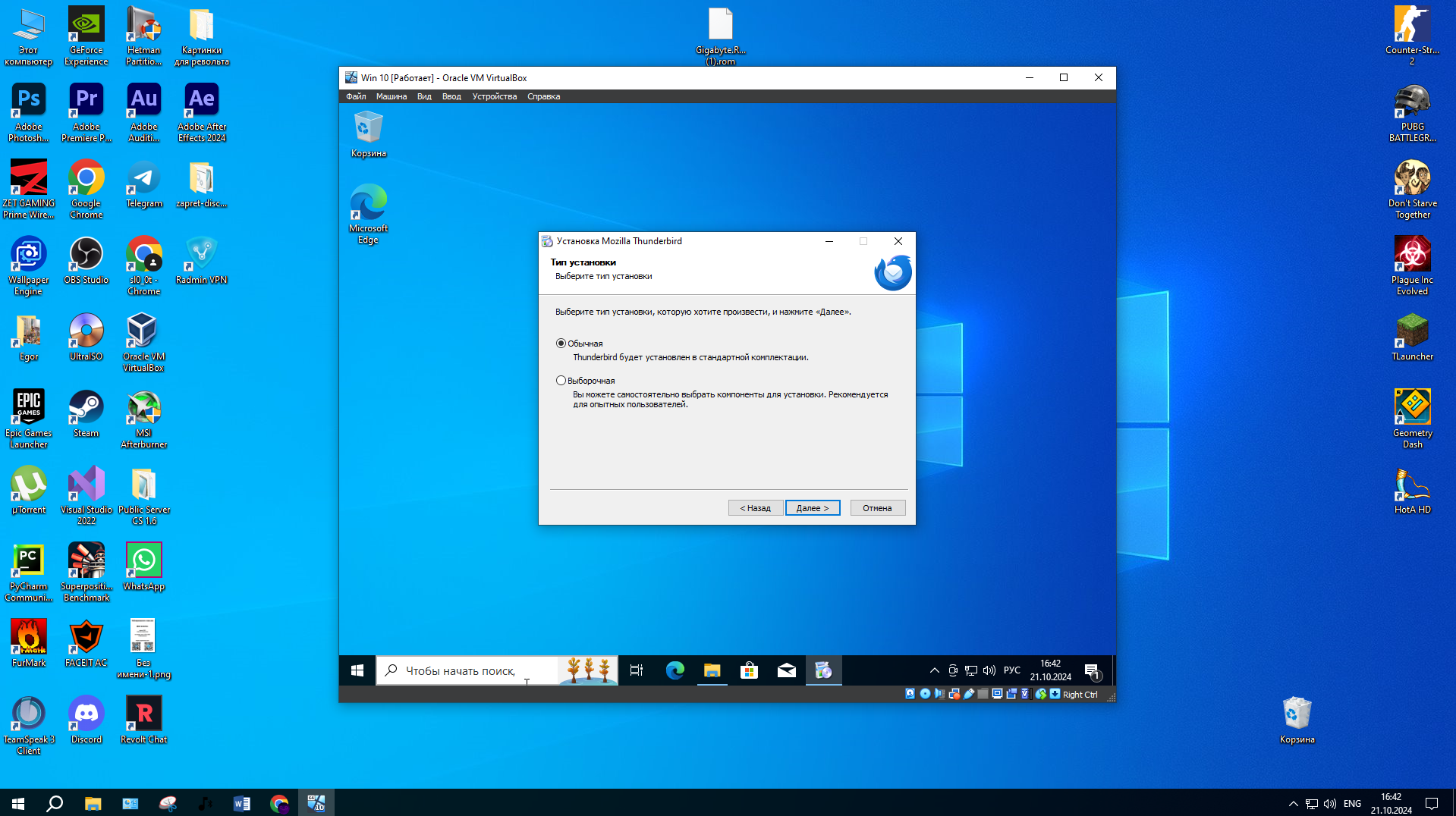This screenshot has width=1456, height=816.
Task: Select the Geometry Dash desktop icon
Action: (1413, 419)
